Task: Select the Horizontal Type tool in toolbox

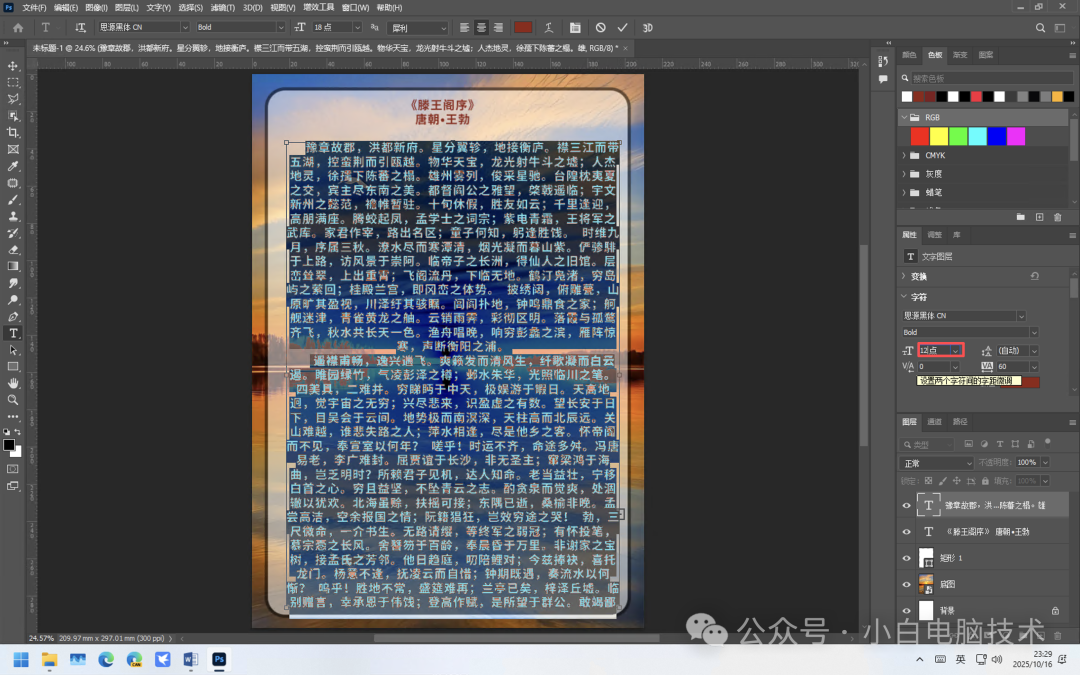Action: [x=13, y=333]
